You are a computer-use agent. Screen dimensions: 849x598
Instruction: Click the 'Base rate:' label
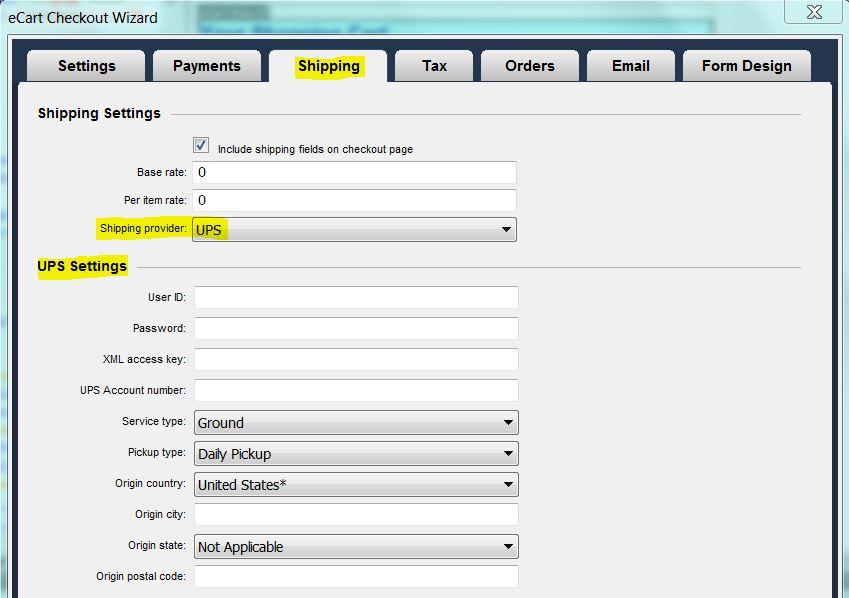pyautogui.click(x=162, y=172)
